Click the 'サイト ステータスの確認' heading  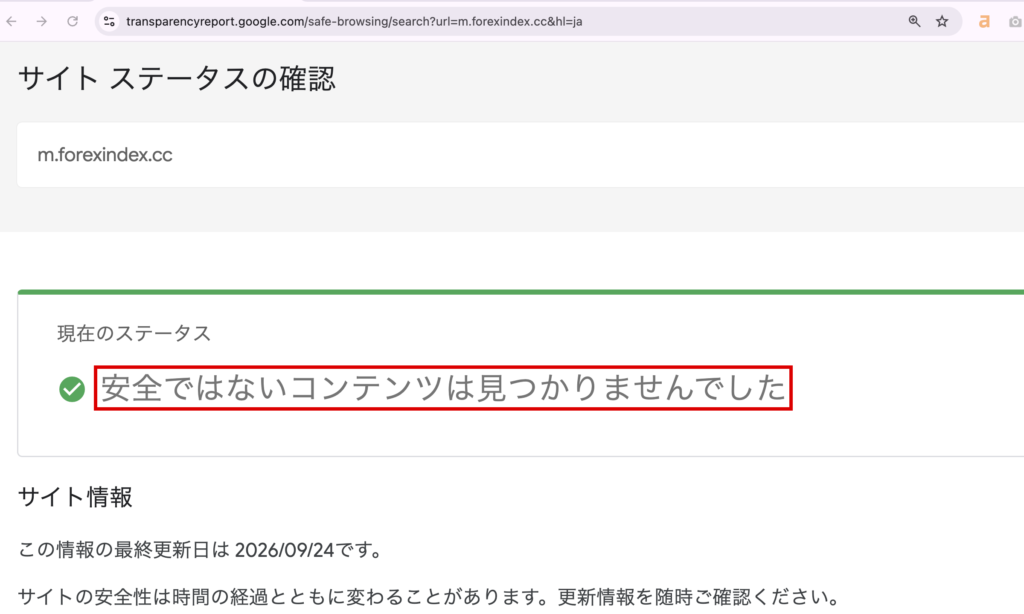click(x=176, y=79)
